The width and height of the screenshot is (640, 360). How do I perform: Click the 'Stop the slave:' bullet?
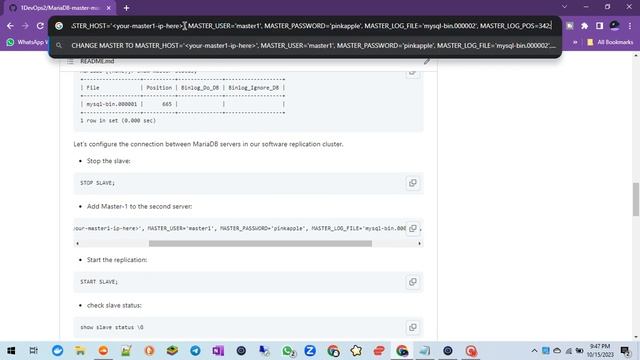pyautogui.click(x=108, y=161)
